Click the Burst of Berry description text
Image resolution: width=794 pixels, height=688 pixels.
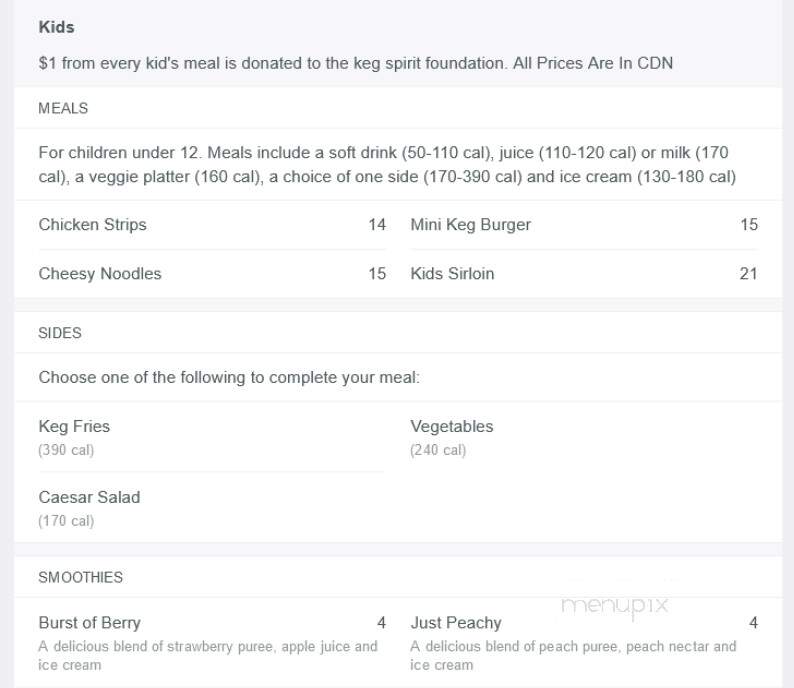pos(208,656)
